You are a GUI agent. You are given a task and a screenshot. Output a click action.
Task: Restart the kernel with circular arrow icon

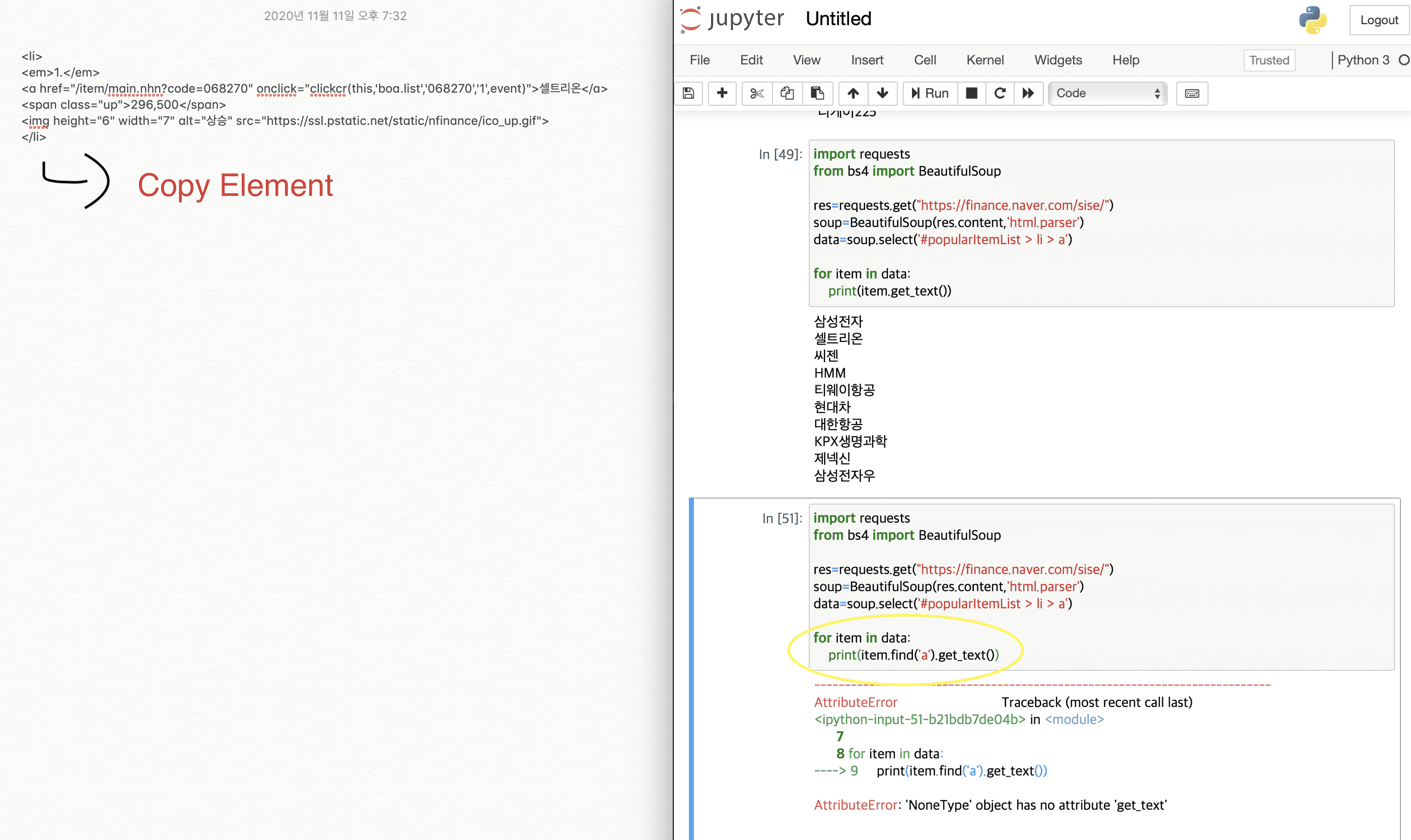point(1000,93)
